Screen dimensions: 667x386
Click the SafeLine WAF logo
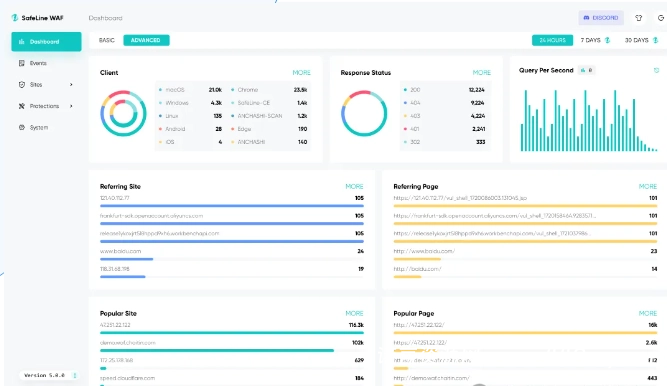(37, 18)
